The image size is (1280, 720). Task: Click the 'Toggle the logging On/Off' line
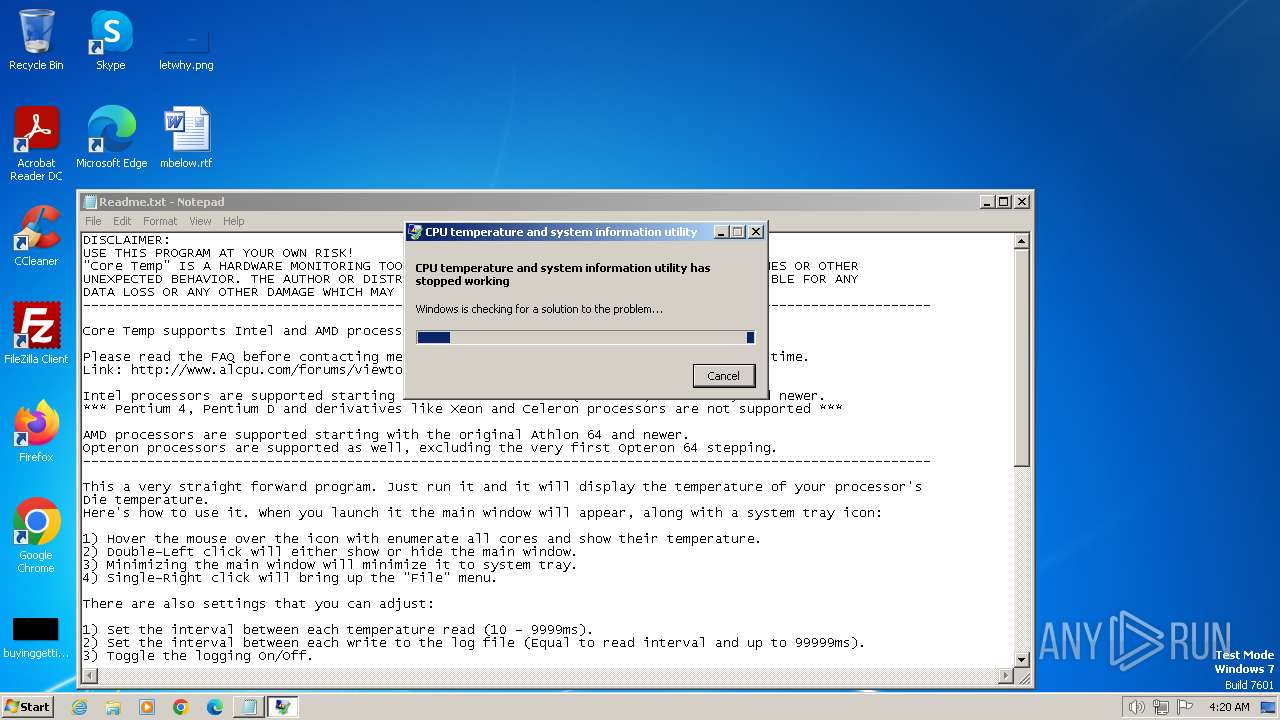[198, 656]
